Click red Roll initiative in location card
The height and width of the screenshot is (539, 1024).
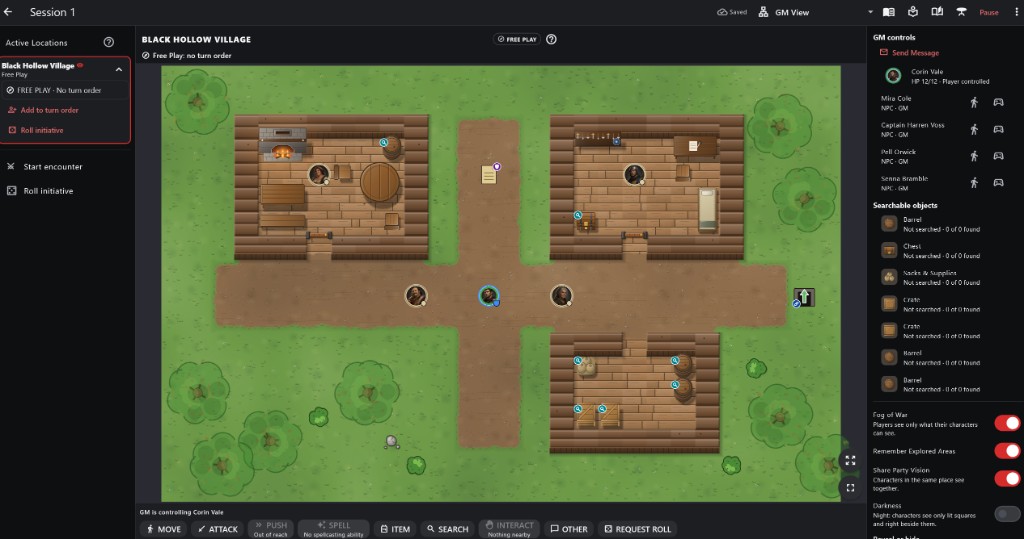click(x=36, y=130)
